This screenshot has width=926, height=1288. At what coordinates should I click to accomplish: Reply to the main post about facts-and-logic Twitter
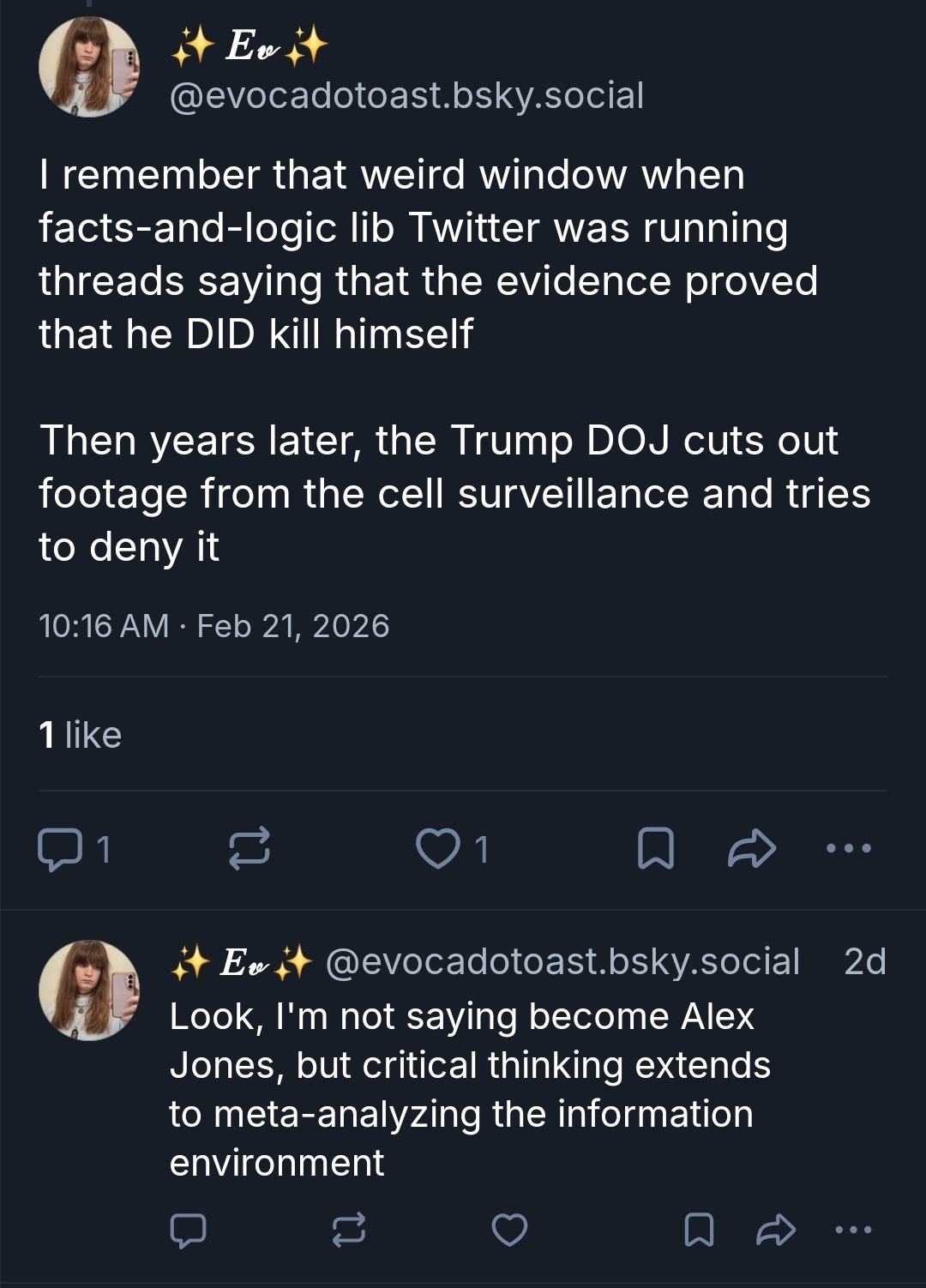click(60, 849)
